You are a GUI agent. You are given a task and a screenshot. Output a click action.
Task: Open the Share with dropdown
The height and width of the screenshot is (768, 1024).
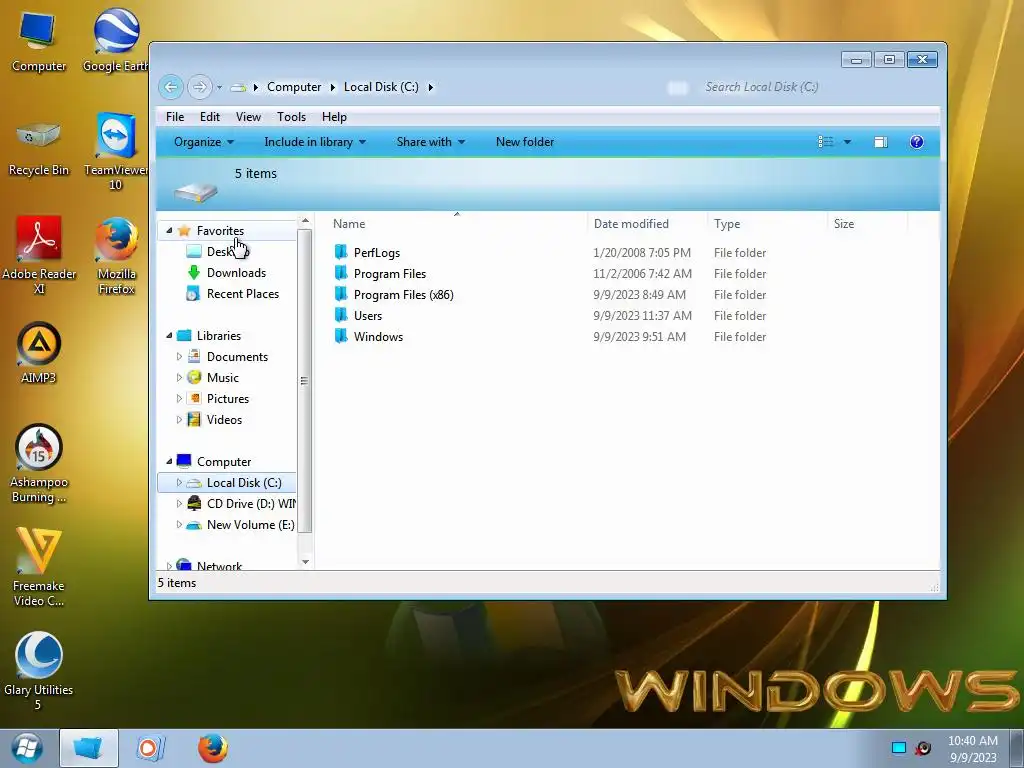[x=430, y=142]
